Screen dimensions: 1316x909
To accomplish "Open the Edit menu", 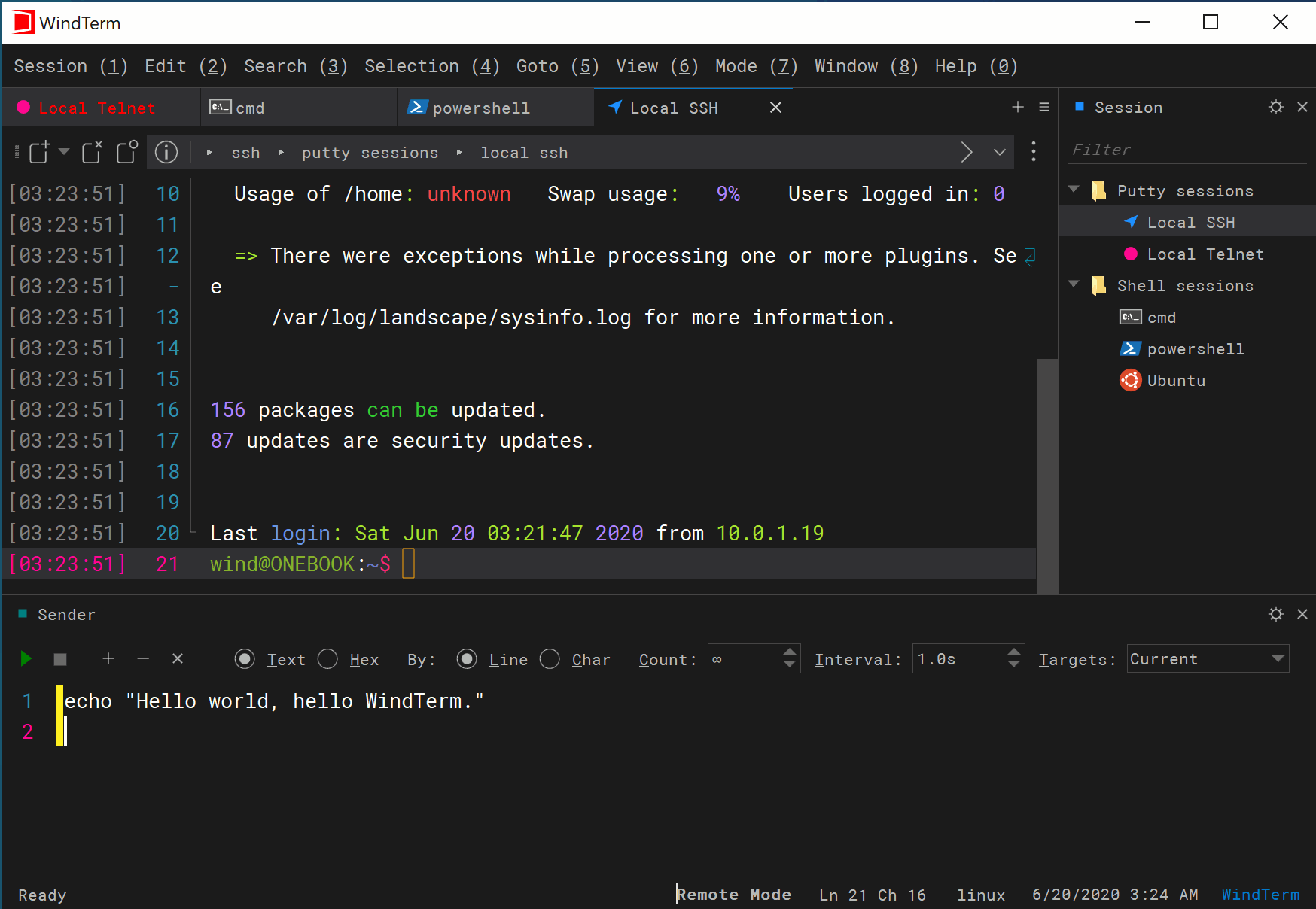I will point(186,66).
